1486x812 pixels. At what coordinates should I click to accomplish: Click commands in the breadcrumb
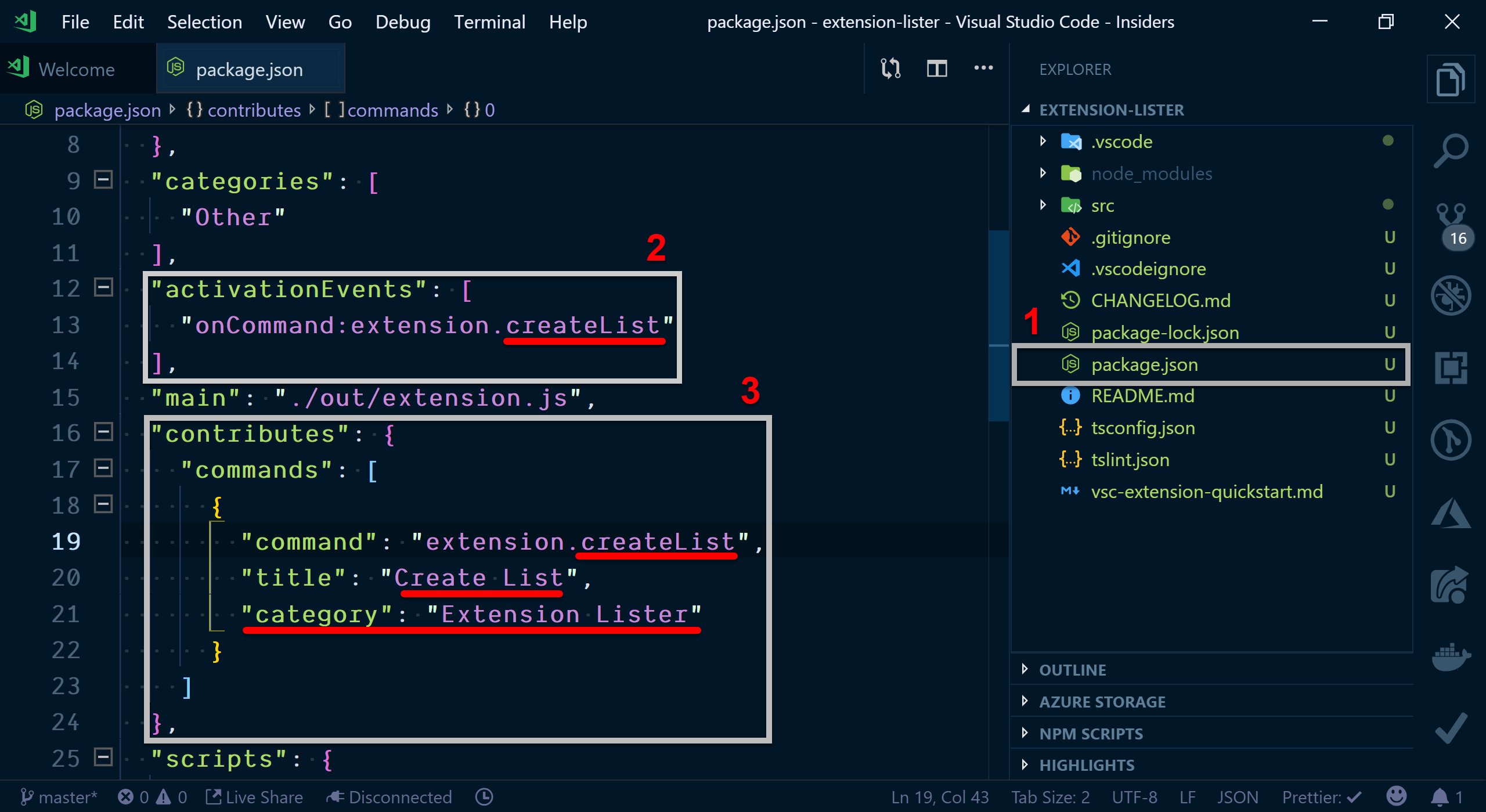[381, 110]
